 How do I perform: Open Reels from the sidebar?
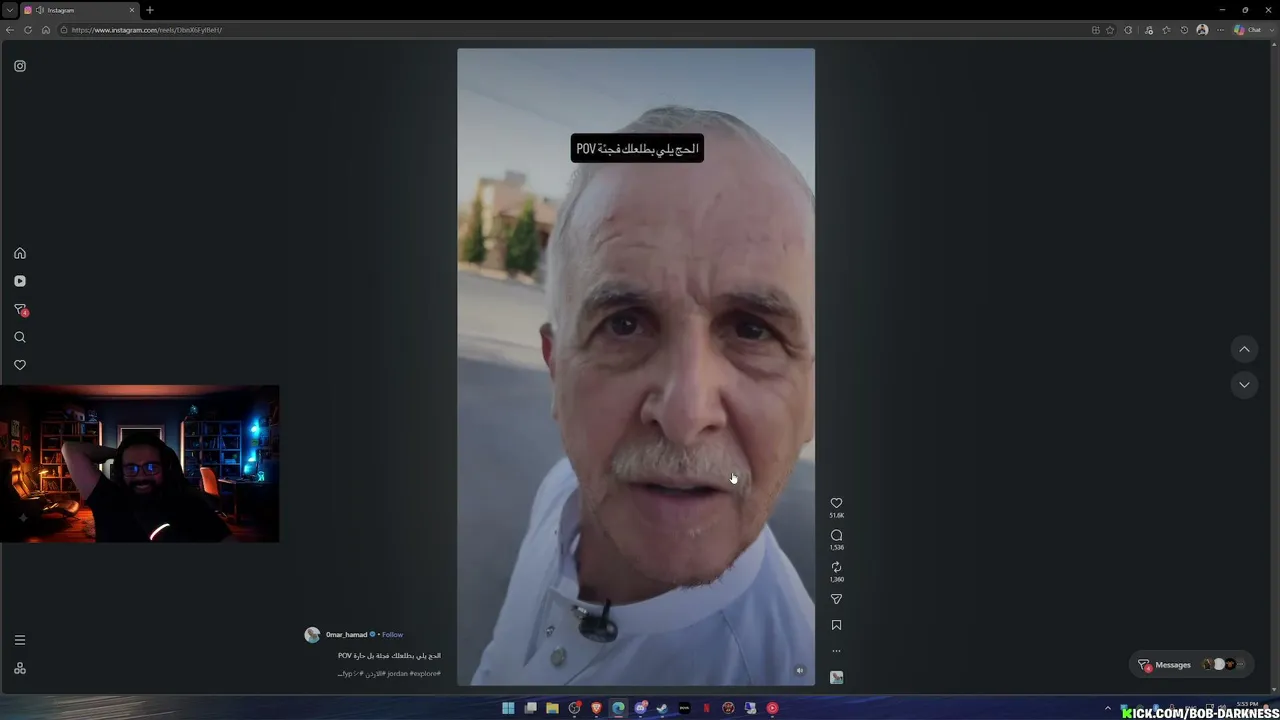tap(20, 281)
